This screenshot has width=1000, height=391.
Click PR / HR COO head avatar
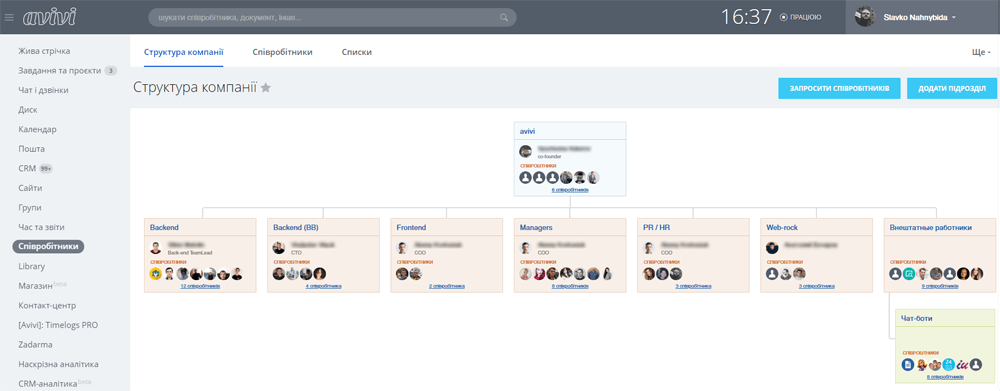649,248
